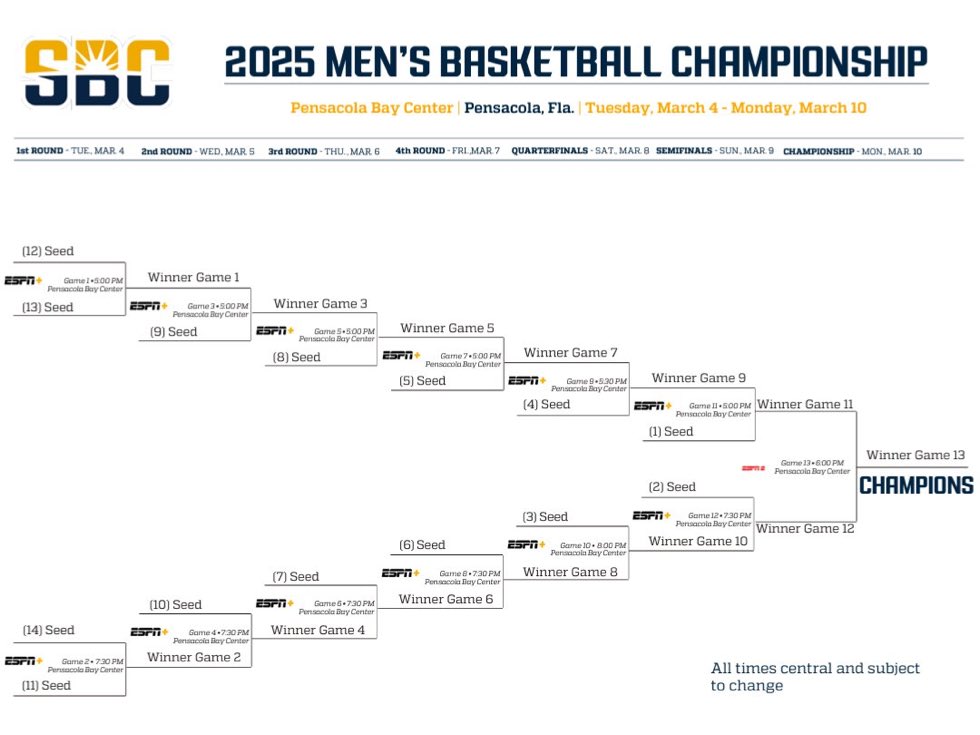Select the ESPN+ logo for Game 8
Viewport: 980px width, 735px height.
click(401, 573)
